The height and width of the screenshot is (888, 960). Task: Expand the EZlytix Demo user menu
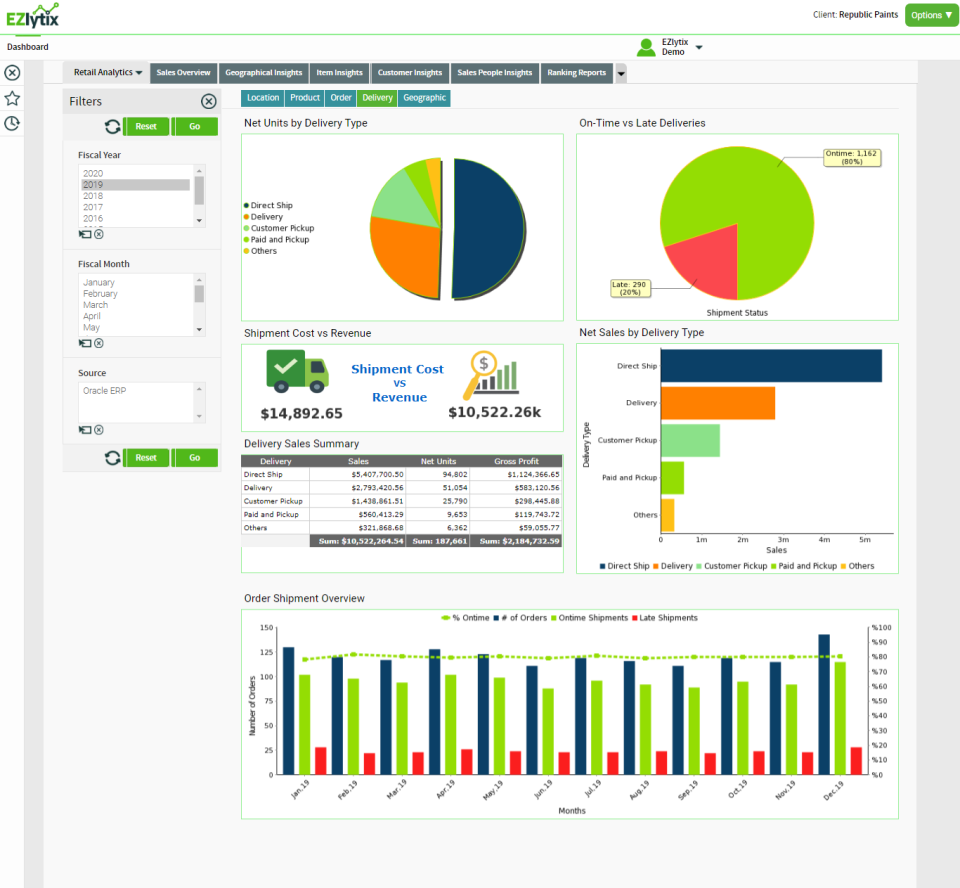pos(700,46)
